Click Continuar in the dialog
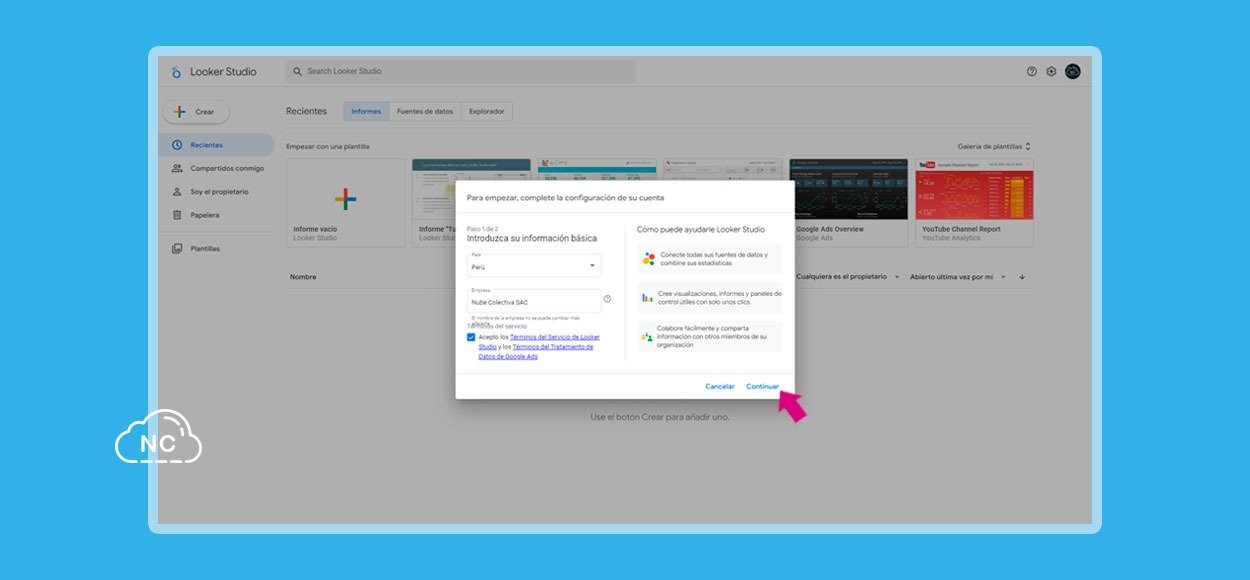The height and width of the screenshot is (580, 1250). pyautogui.click(x=762, y=386)
